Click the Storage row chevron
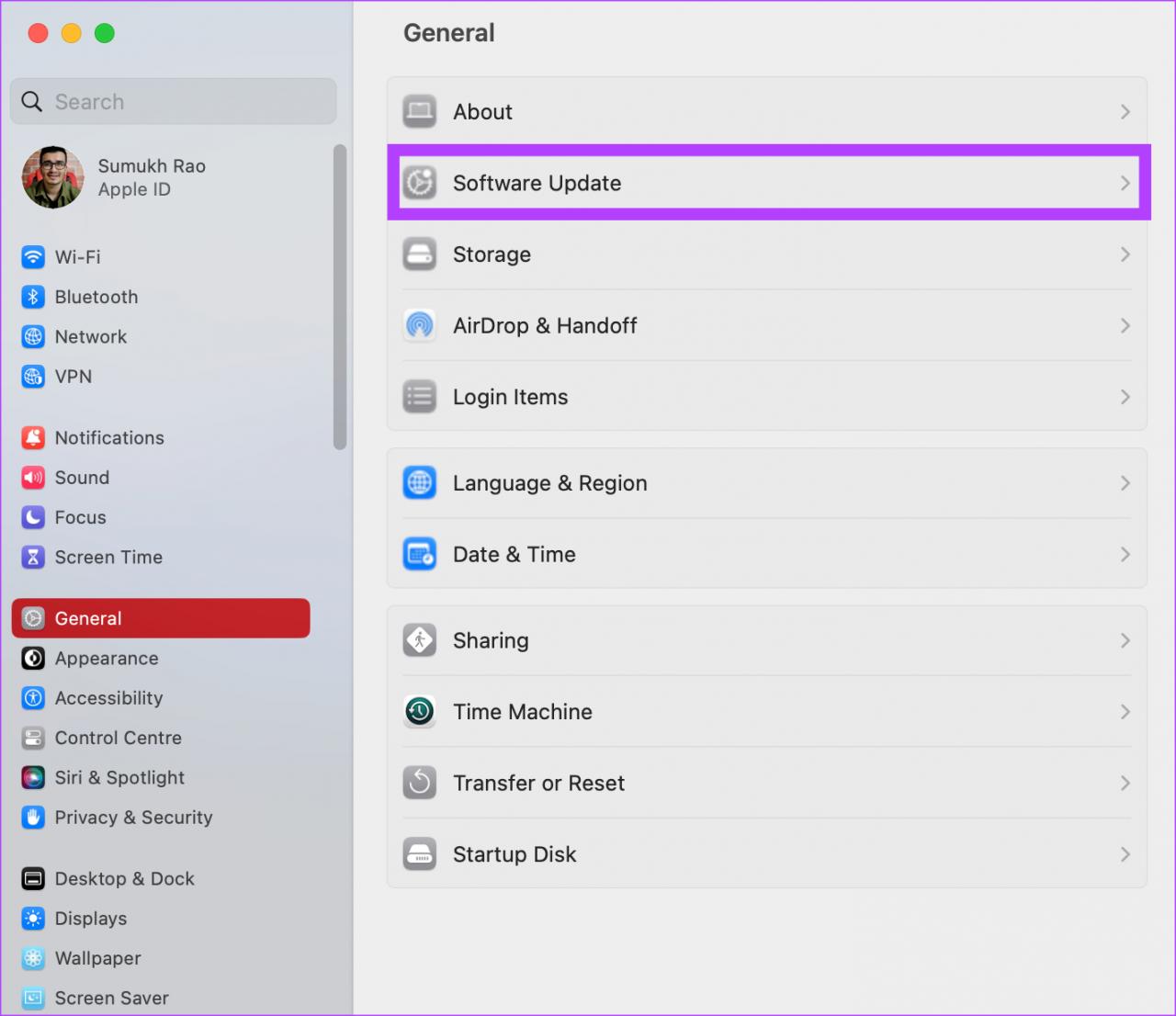 tap(1125, 254)
